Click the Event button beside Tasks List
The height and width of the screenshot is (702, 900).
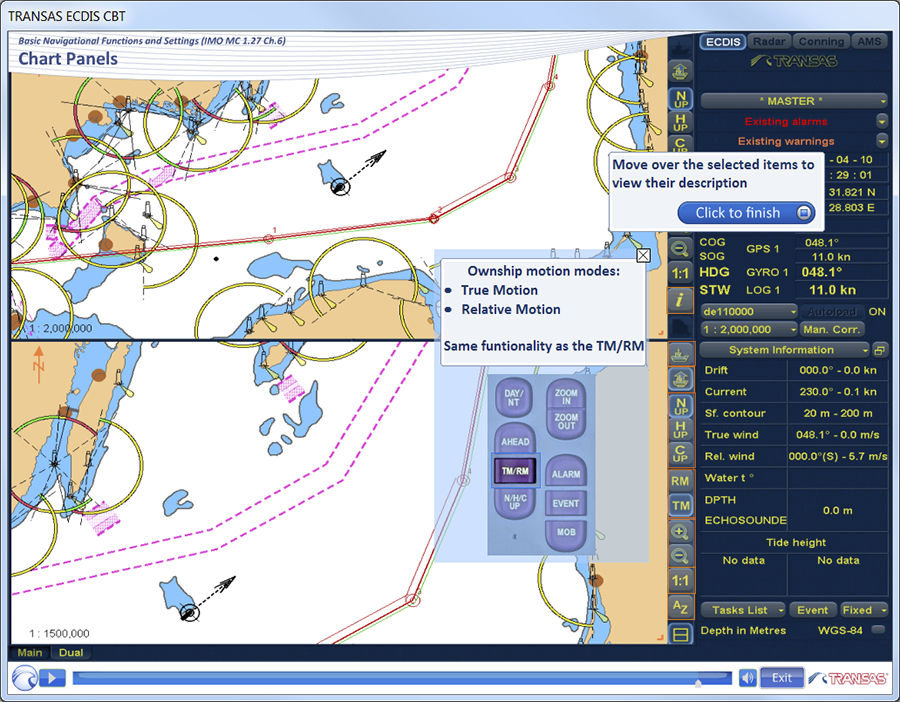tap(812, 610)
